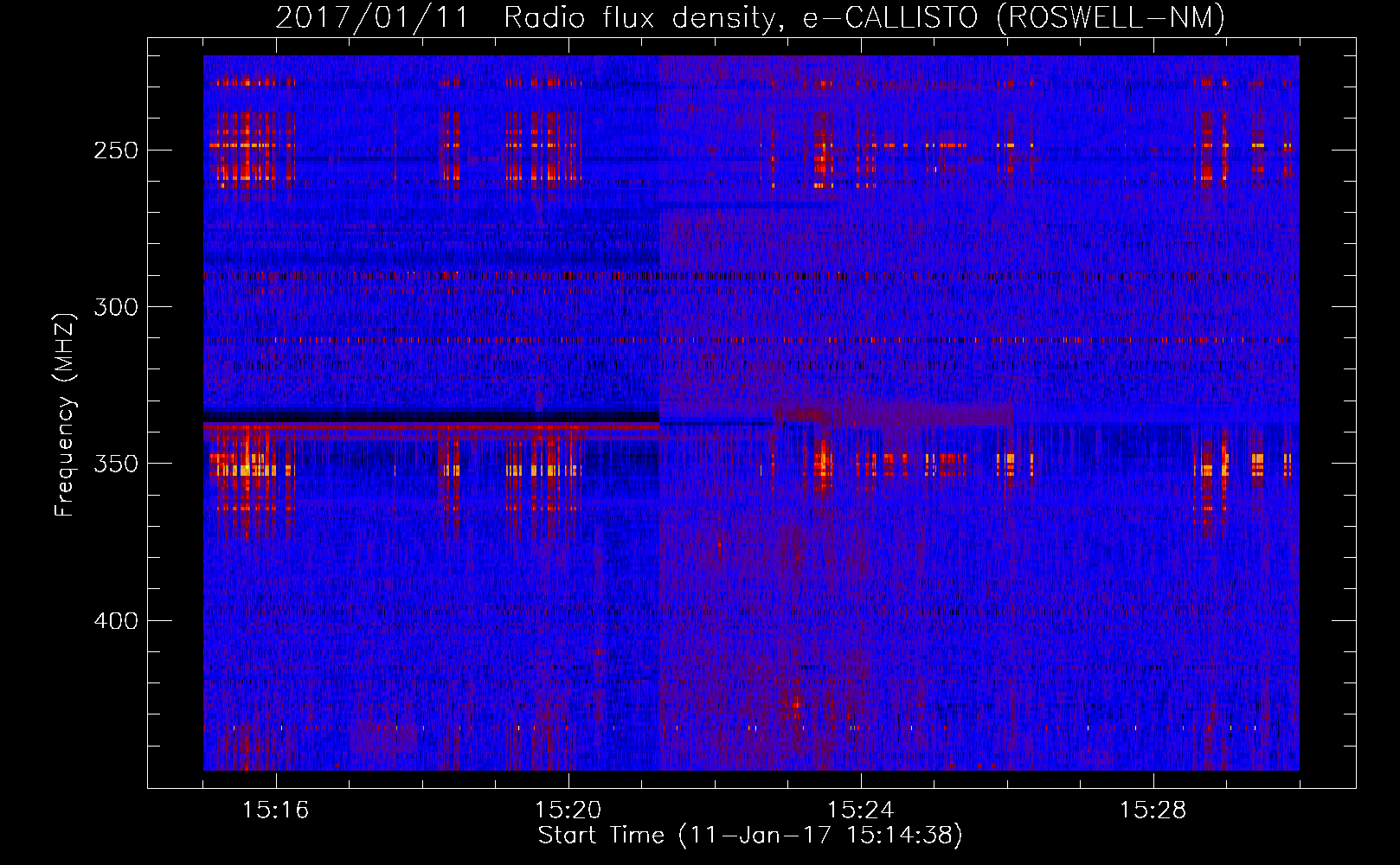Click the 'Frequency (MHZ)' y-axis title

tap(66, 413)
